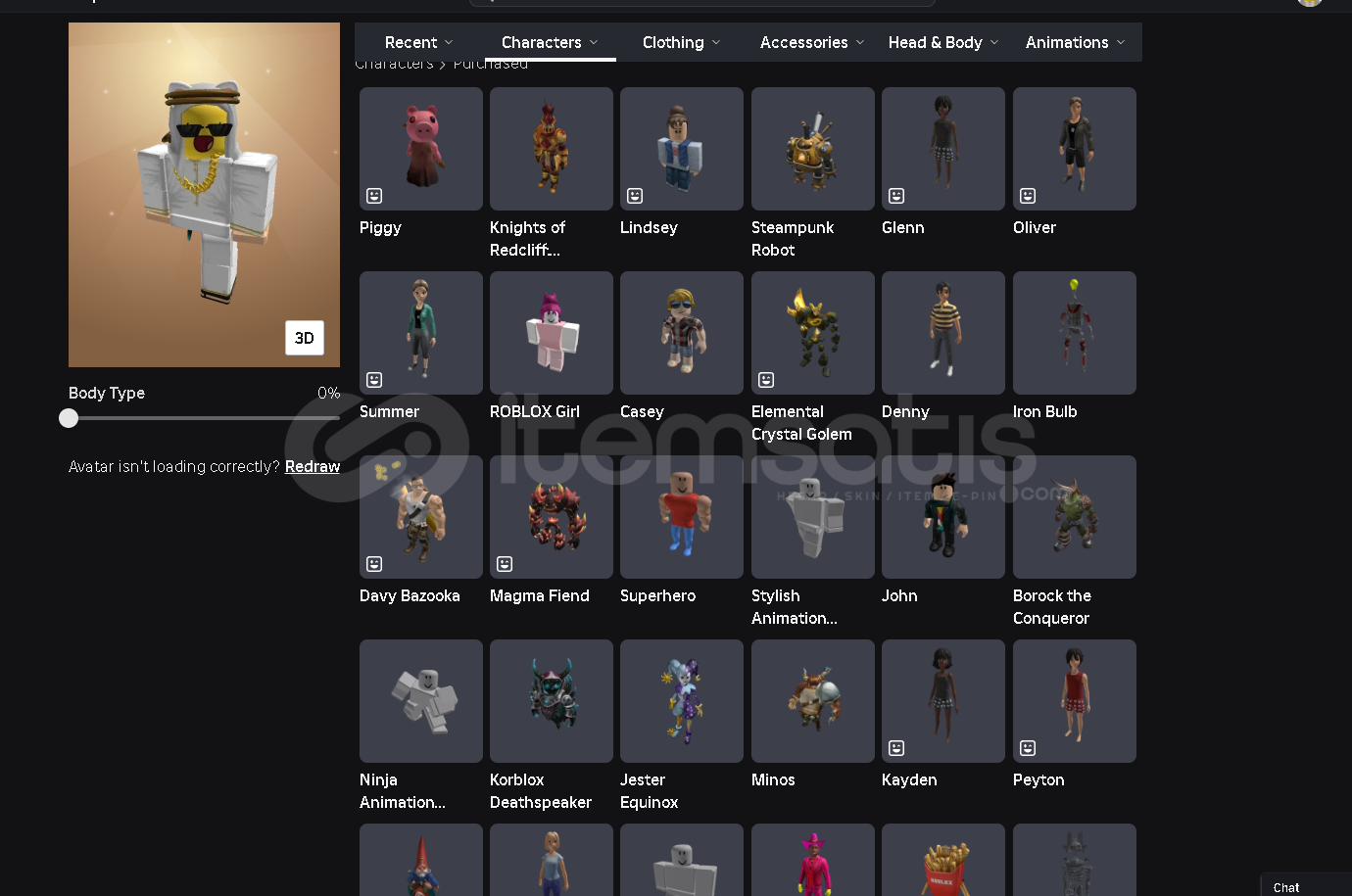Expand the Characters dropdown chevron
This screenshot has width=1352, height=896.
(594, 43)
